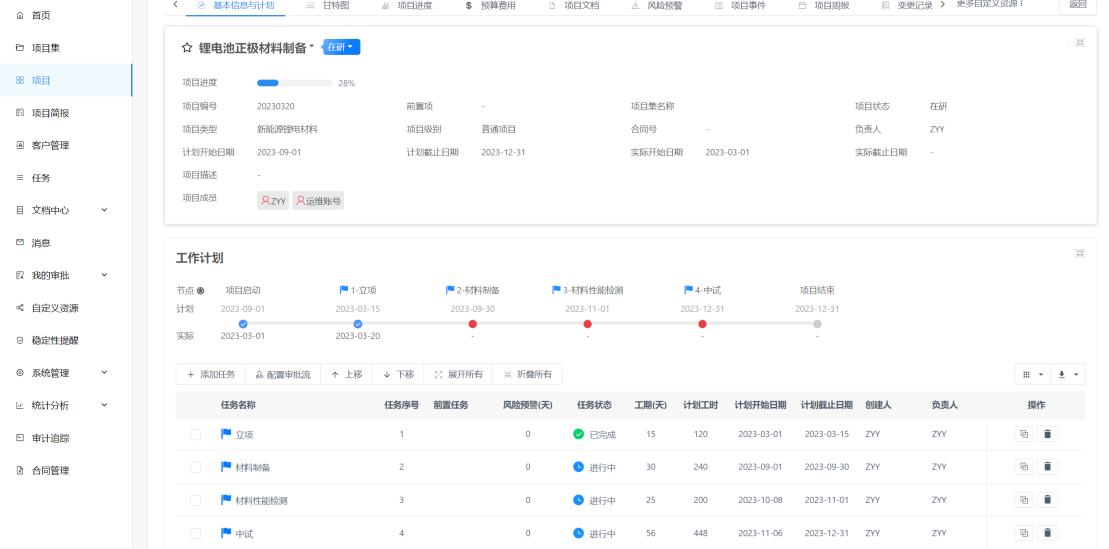Open 项目文档 tab
Image resolution: width=1109 pixels, height=549 pixels.
(x=574, y=6)
